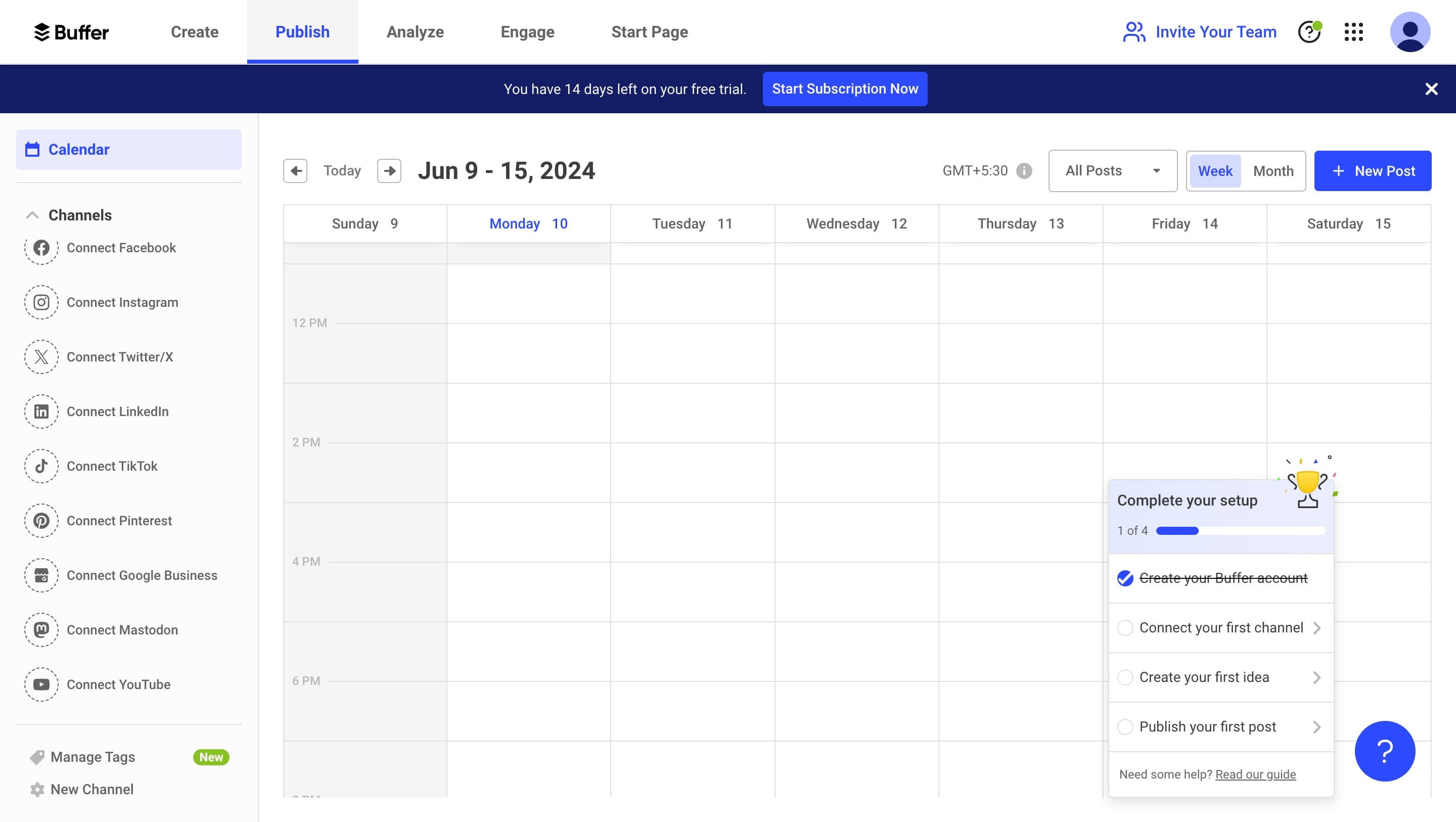The image size is (1456, 822).
Task: Click Connect Facebook label
Action: click(121, 248)
